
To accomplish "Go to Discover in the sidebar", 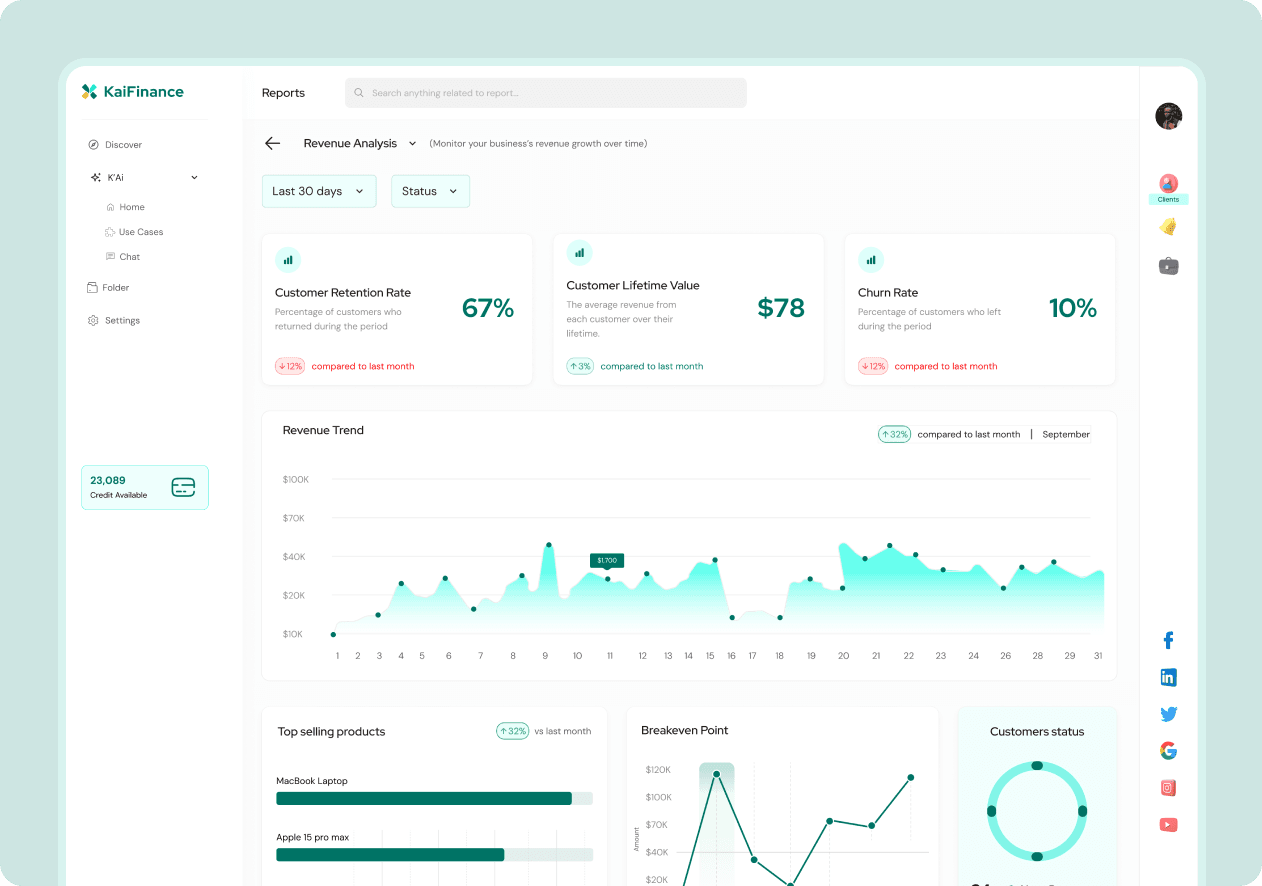I will 123,145.
